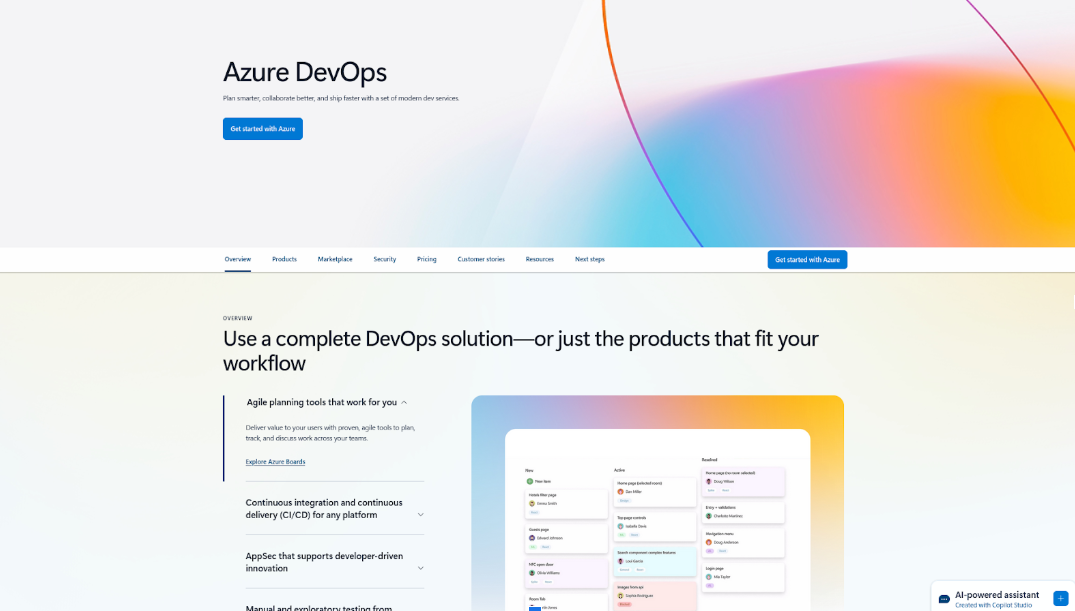Click the OVERVIEW section label
Viewport: 1075px width, 611px height.
pos(238,318)
